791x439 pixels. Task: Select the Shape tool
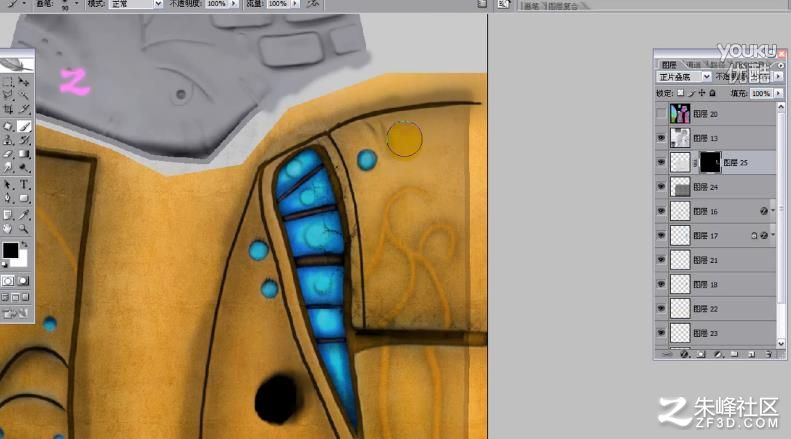[x=24, y=198]
